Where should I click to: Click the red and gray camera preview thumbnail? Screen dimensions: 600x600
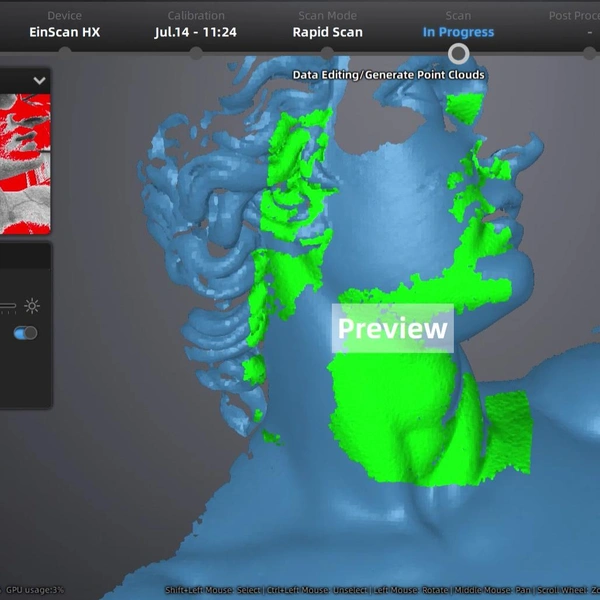point(25,164)
